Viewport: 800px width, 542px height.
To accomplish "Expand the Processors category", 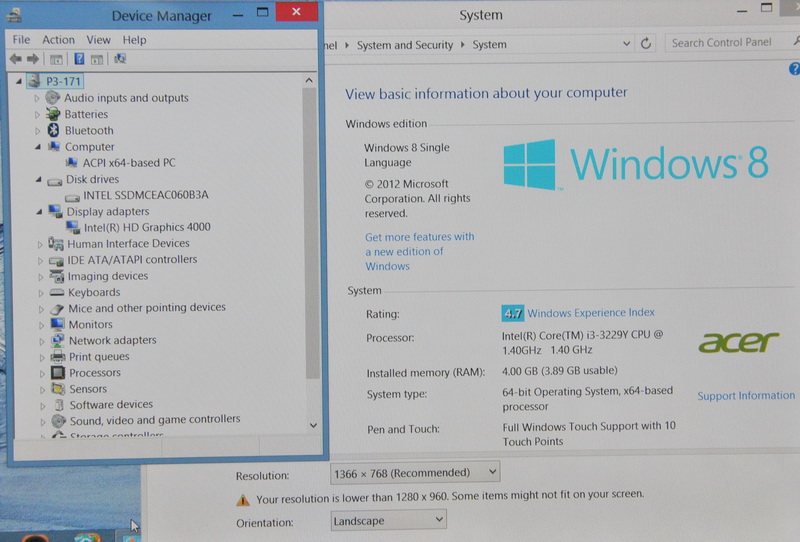I will 42,373.
